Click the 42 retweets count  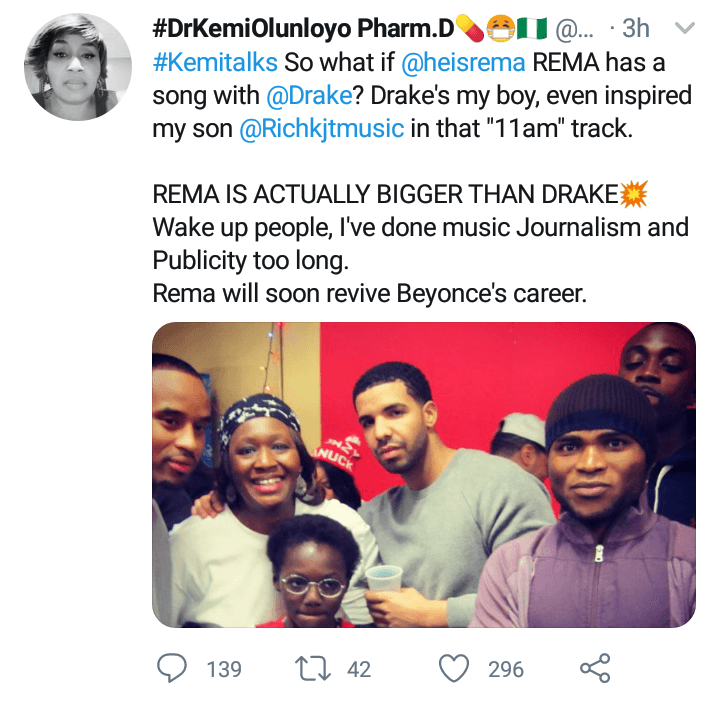(x=359, y=668)
